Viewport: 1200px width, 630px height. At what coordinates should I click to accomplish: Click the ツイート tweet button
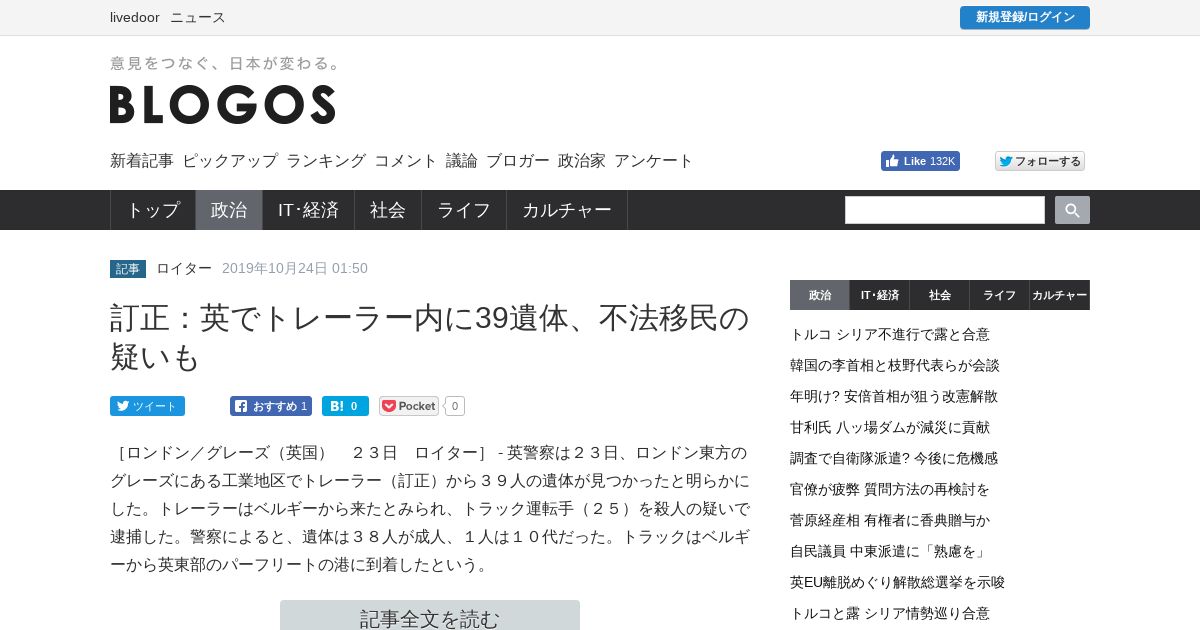click(x=147, y=406)
